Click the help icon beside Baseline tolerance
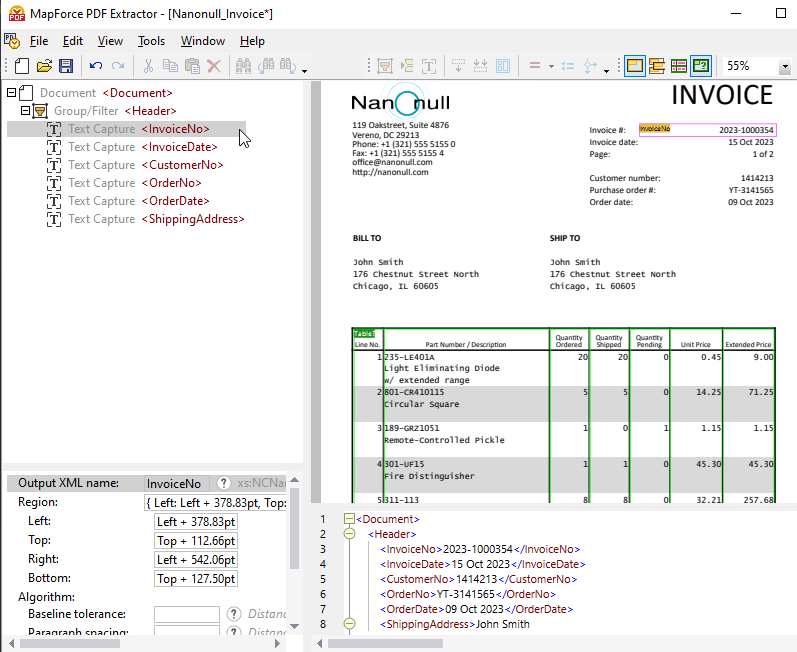 click(x=234, y=615)
